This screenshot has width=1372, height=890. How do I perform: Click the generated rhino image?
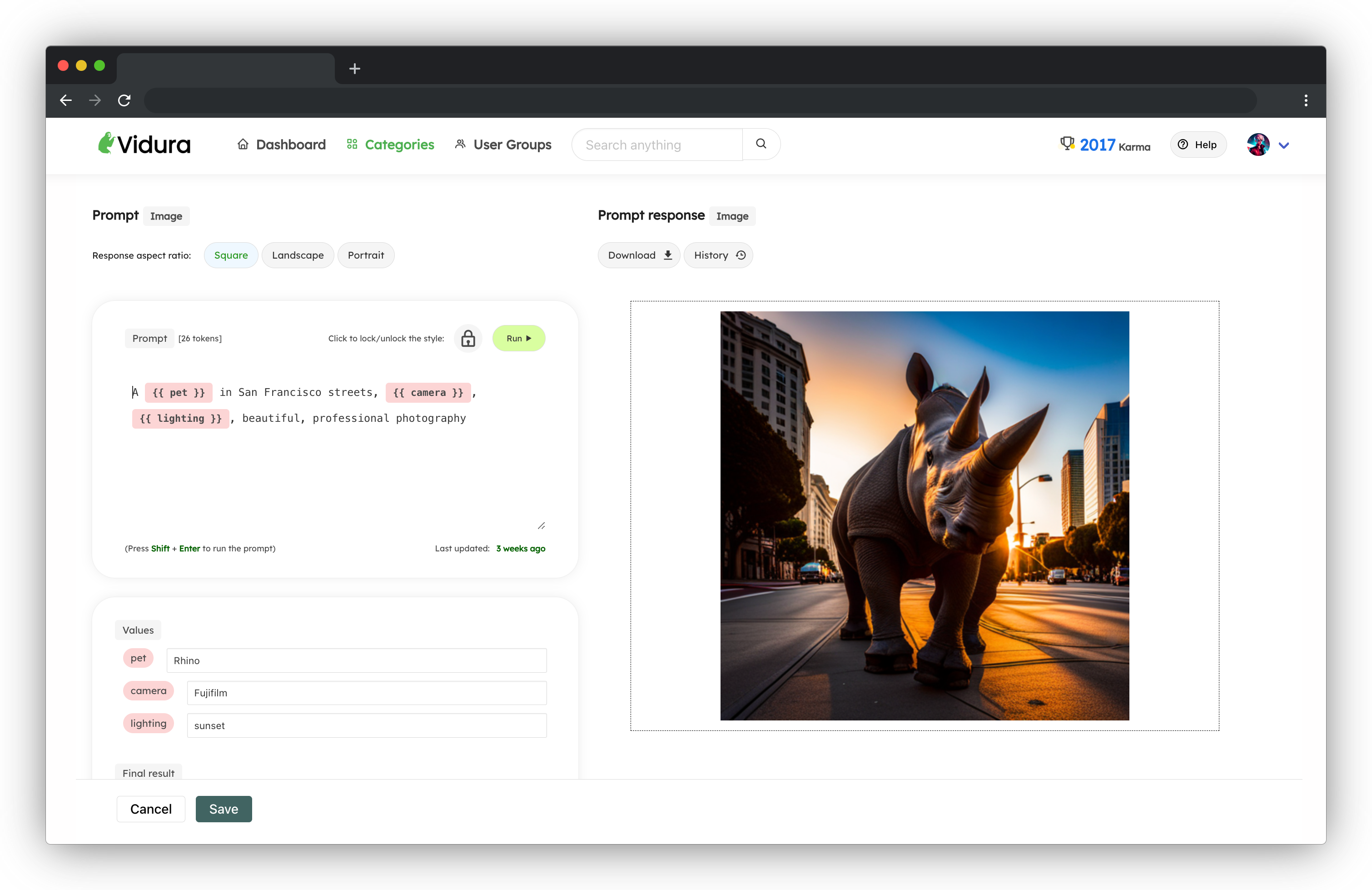pos(924,515)
